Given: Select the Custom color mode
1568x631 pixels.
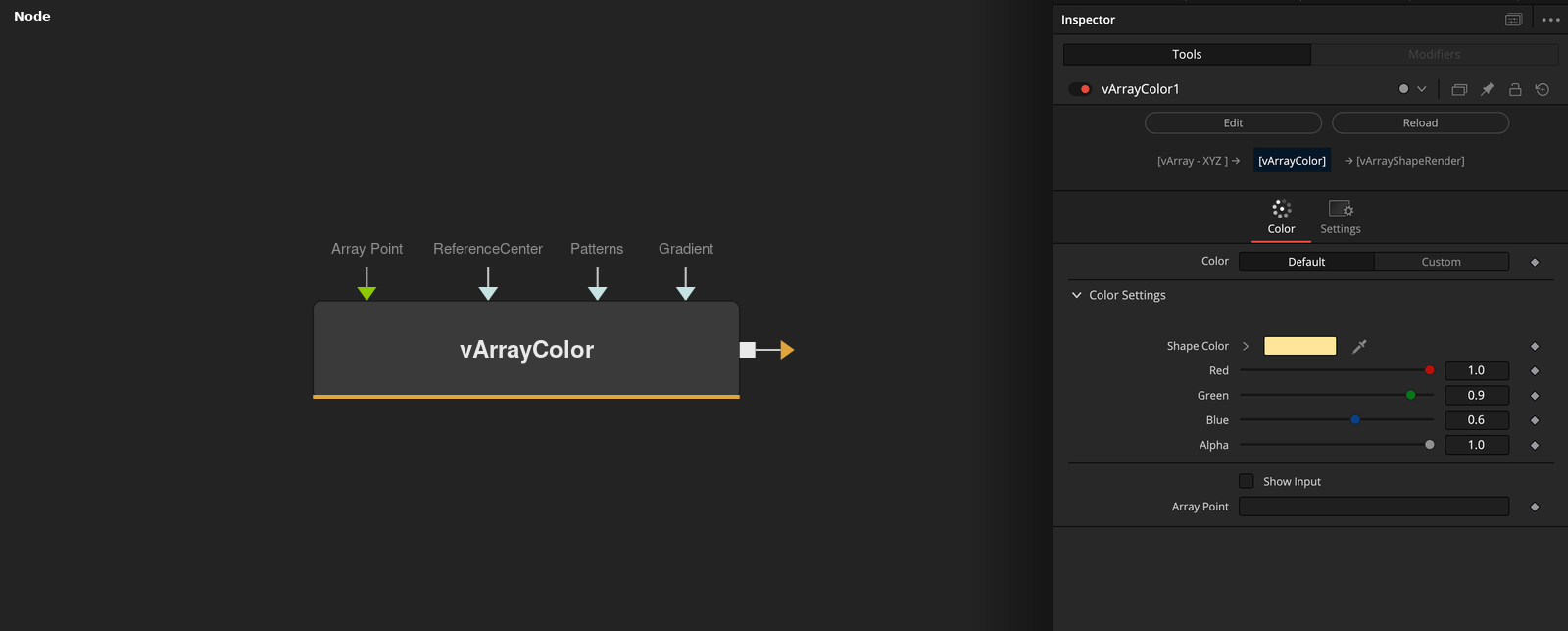Looking at the screenshot, I should click(x=1441, y=262).
